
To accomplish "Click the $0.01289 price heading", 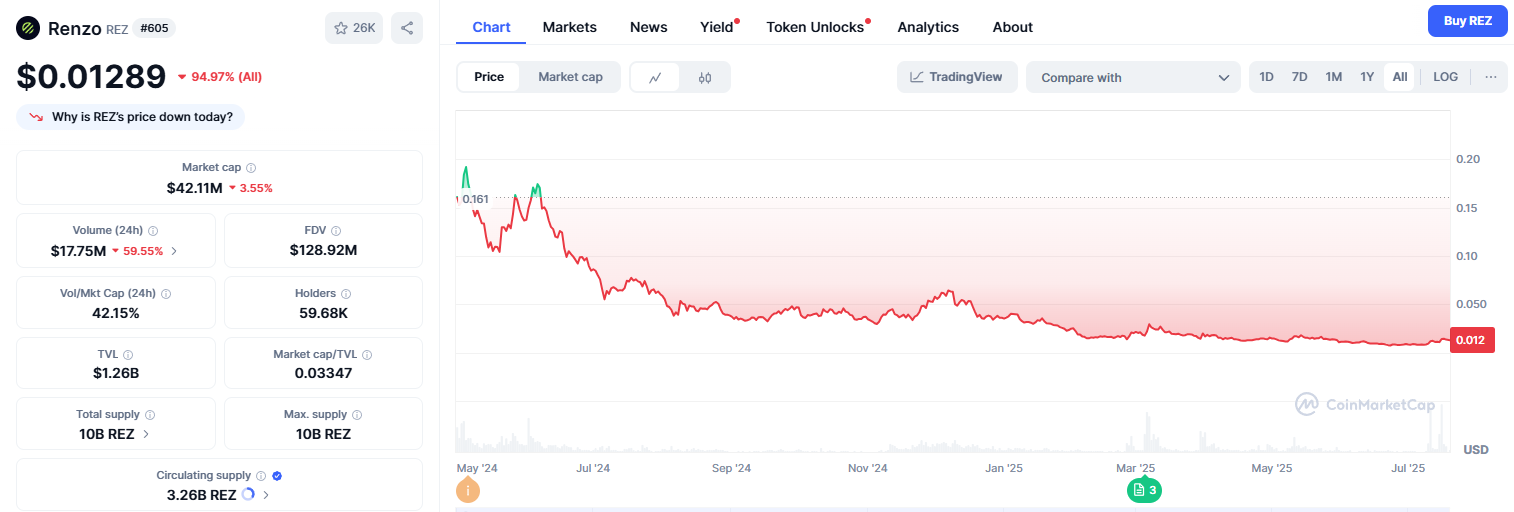I will point(91,76).
